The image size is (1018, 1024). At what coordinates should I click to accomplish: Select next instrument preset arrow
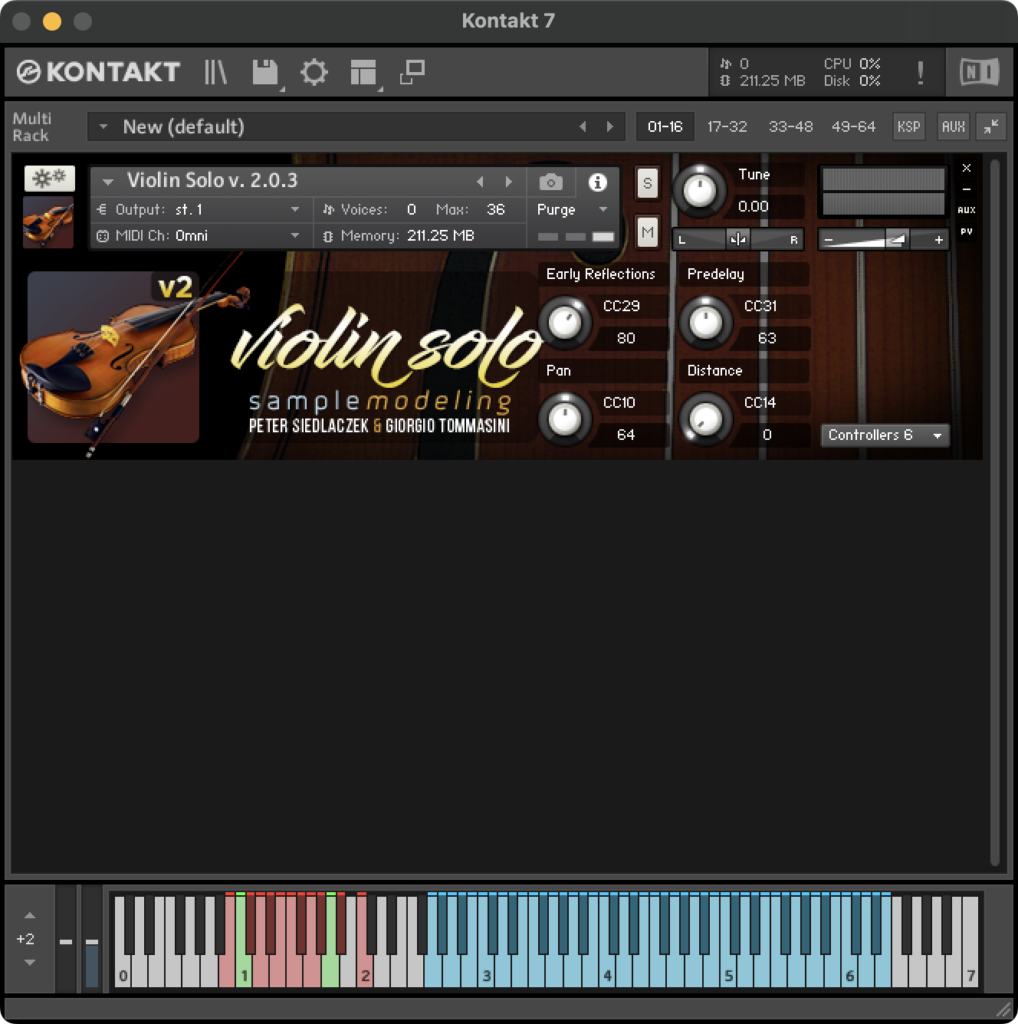tap(509, 182)
